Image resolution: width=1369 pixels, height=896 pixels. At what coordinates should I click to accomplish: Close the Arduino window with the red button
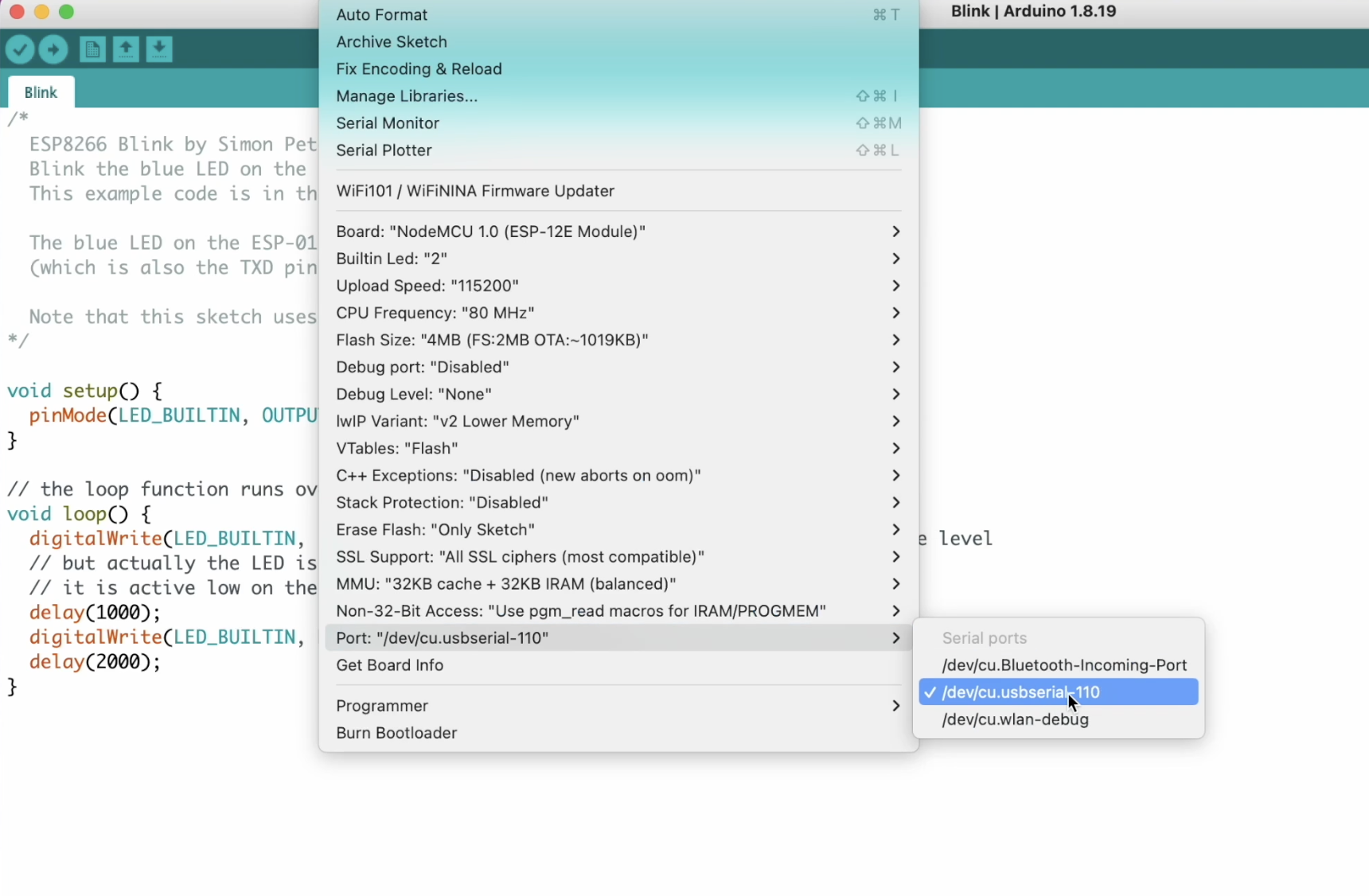click(16, 12)
